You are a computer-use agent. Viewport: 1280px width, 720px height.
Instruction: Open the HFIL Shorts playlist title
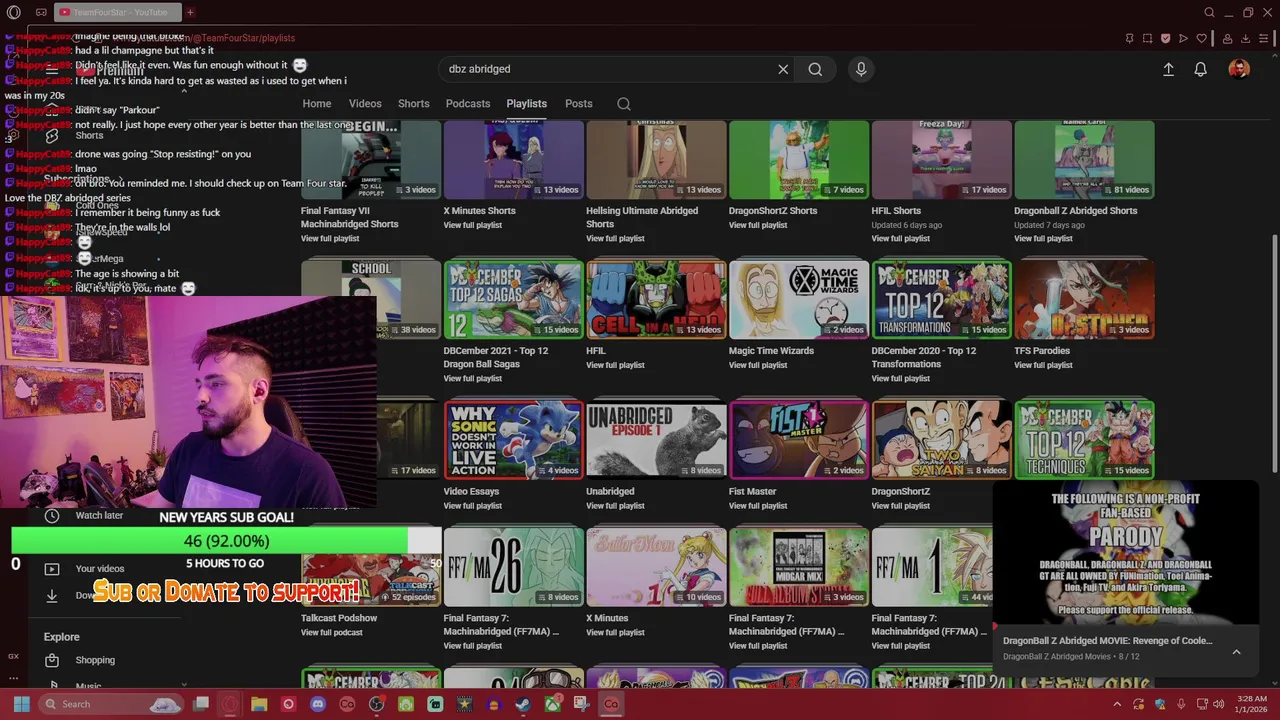point(896,211)
